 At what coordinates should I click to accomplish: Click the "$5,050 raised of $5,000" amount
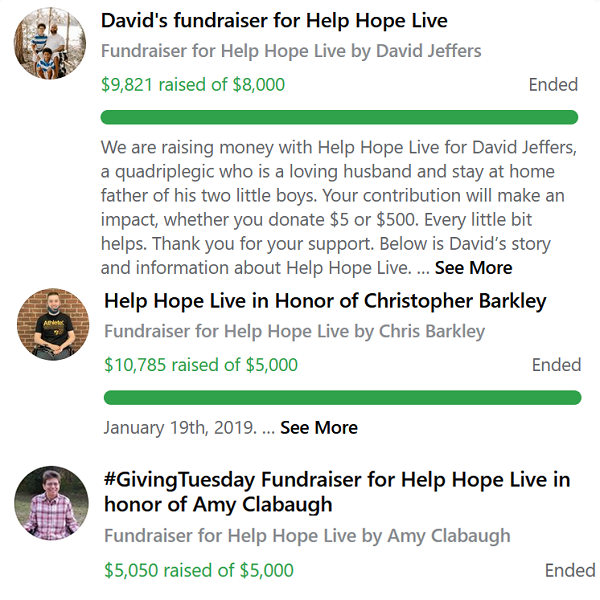[x=199, y=570]
